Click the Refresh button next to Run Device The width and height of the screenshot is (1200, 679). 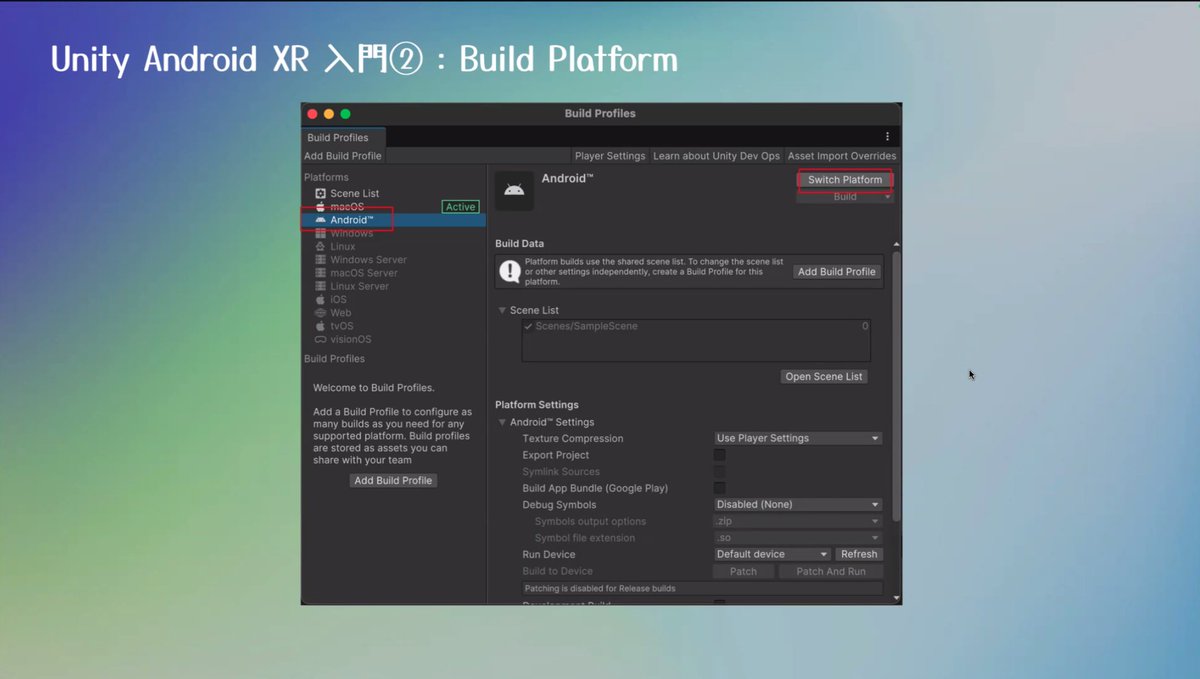[859, 553]
